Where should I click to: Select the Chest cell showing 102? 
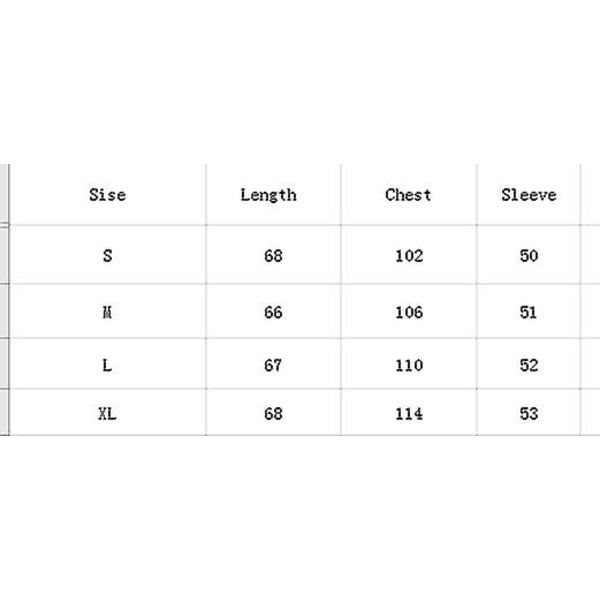click(409, 256)
